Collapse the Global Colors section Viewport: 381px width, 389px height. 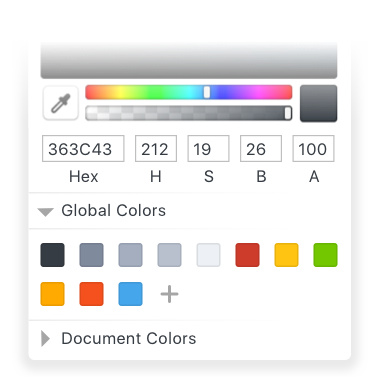point(45,211)
